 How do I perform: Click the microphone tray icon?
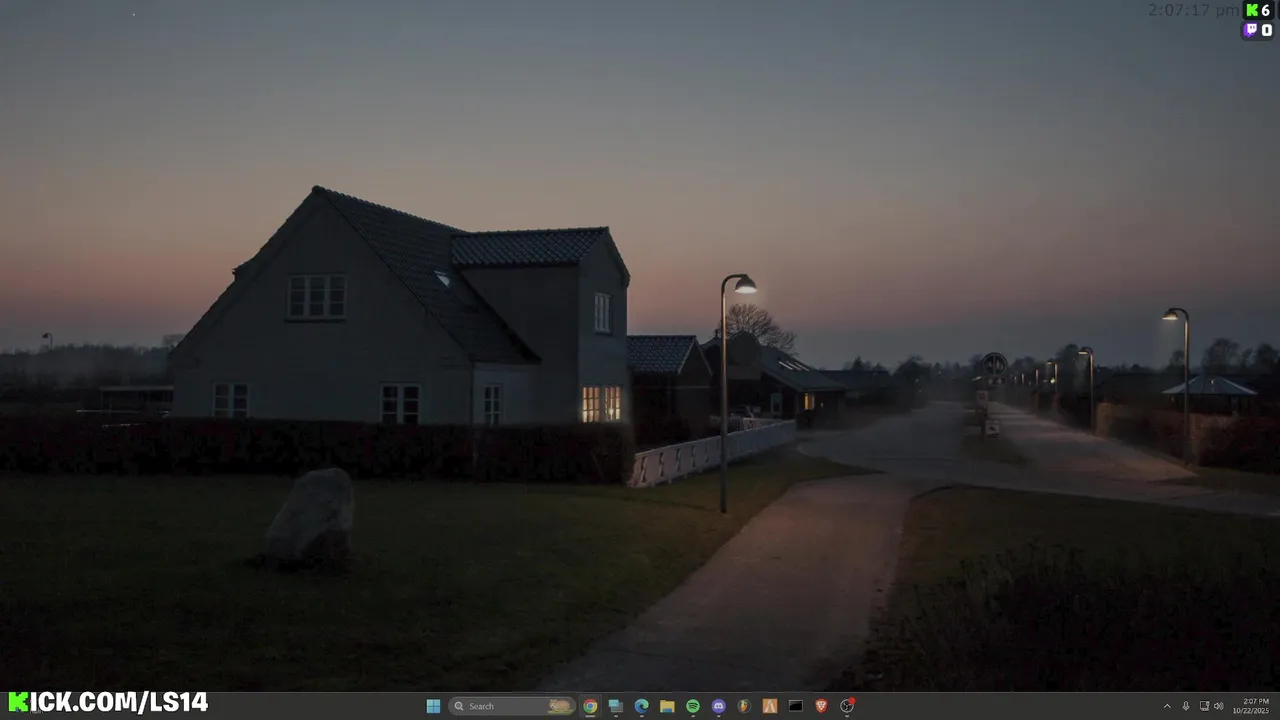[1186, 706]
